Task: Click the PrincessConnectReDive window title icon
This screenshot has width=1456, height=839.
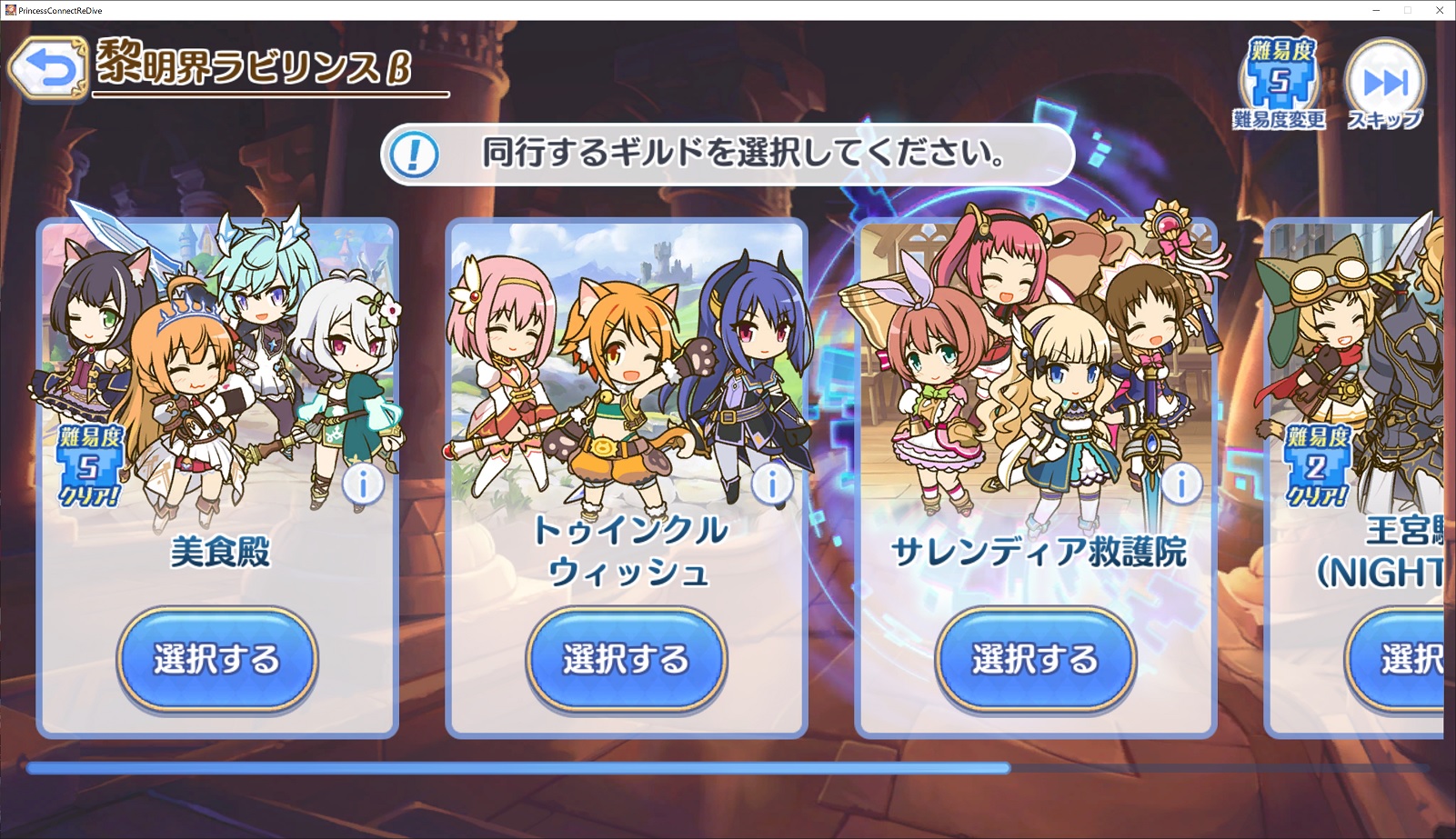Action: (x=10, y=10)
